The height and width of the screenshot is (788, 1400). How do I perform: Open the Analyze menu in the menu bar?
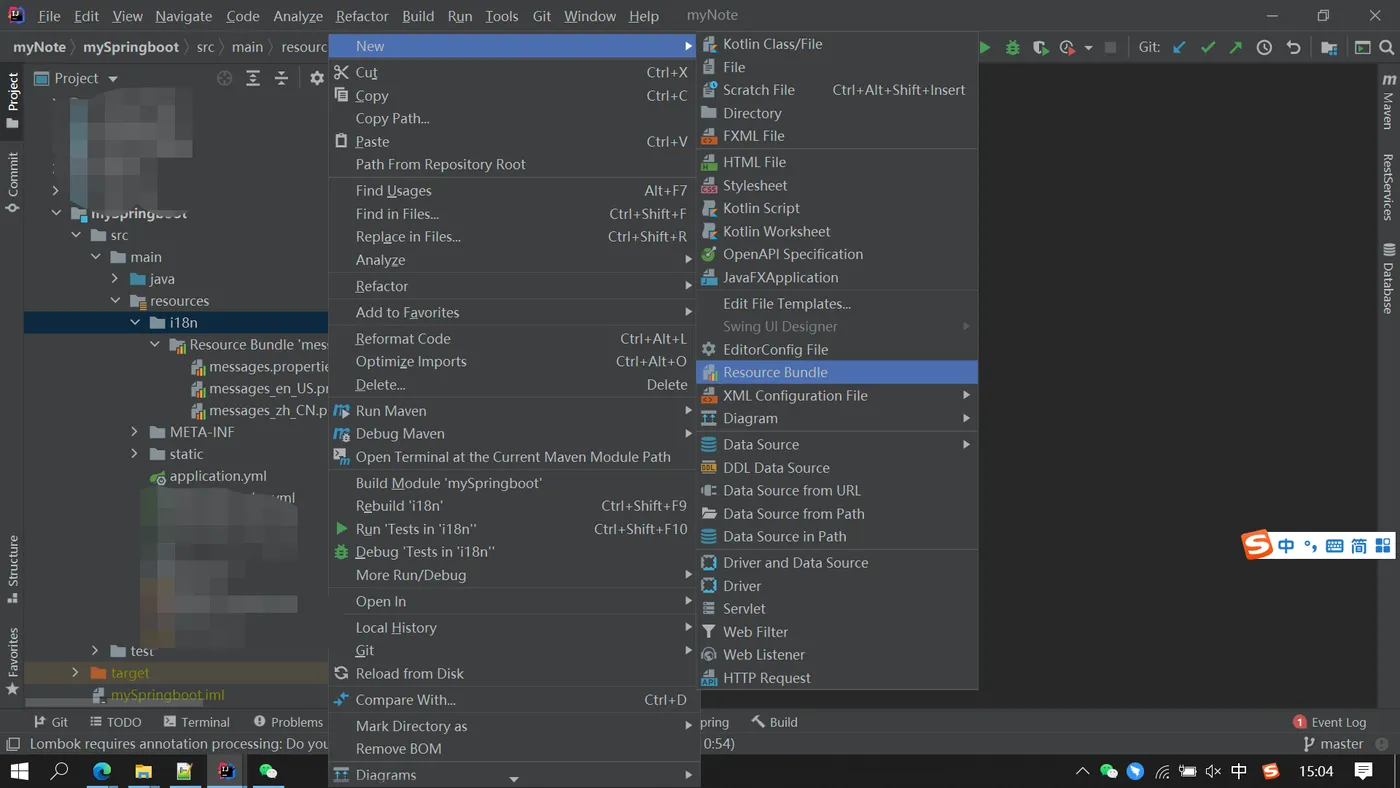[297, 16]
